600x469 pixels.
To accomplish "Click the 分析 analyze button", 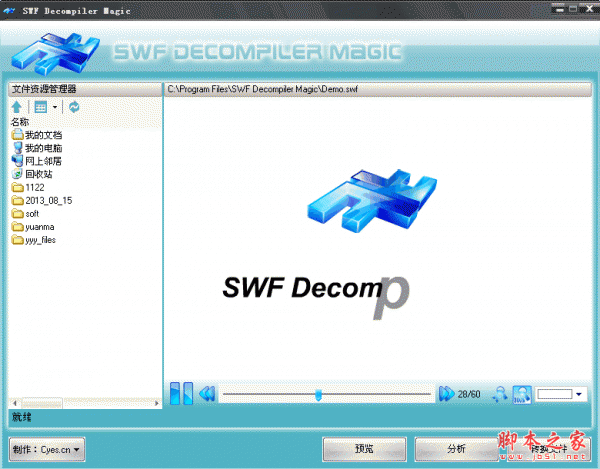I will (456, 449).
